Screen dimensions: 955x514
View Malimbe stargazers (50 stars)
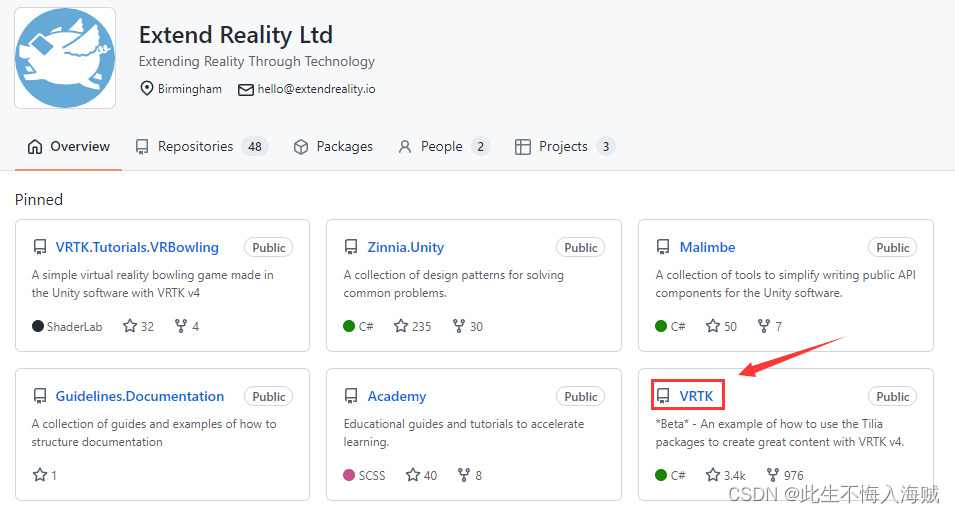point(721,326)
